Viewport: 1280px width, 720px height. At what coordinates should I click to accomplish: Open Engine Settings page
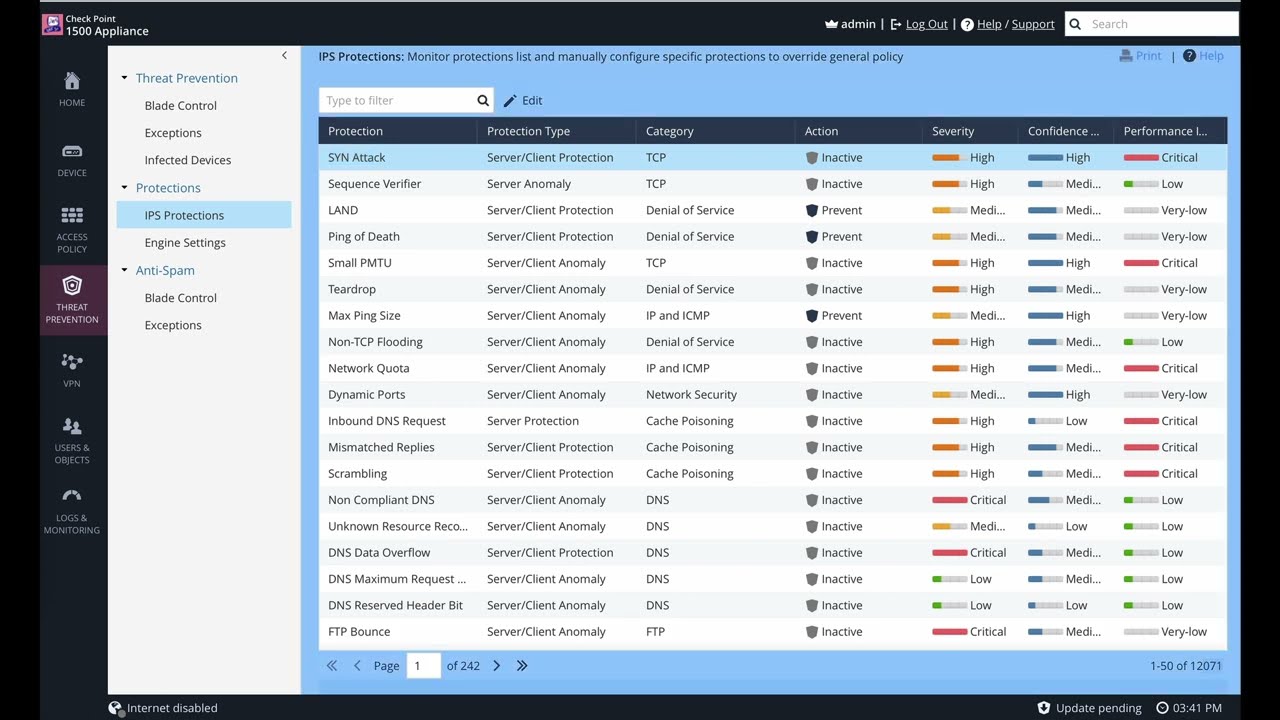pos(185,243)
